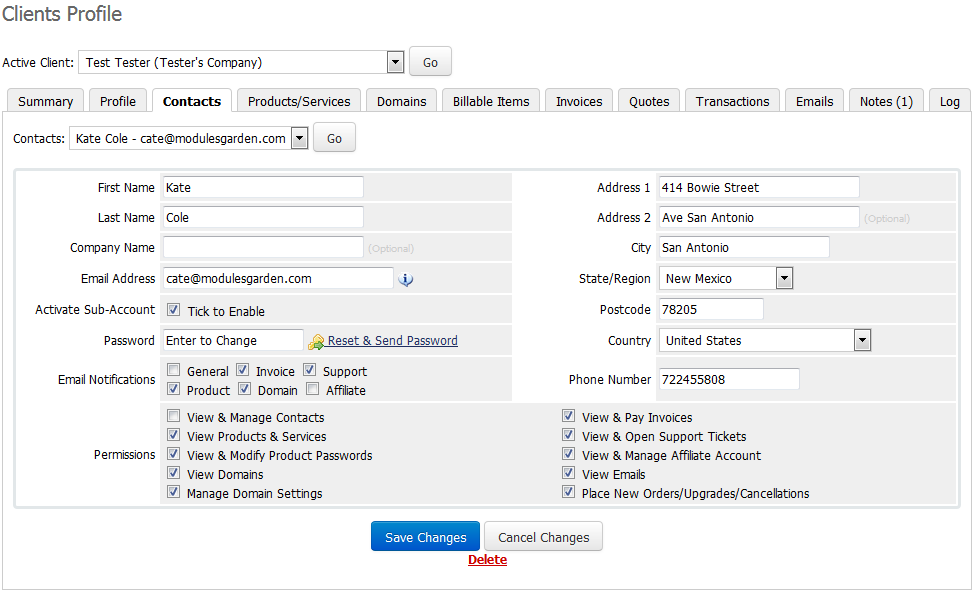
Task: Open the Log tab
Action: 950,101
